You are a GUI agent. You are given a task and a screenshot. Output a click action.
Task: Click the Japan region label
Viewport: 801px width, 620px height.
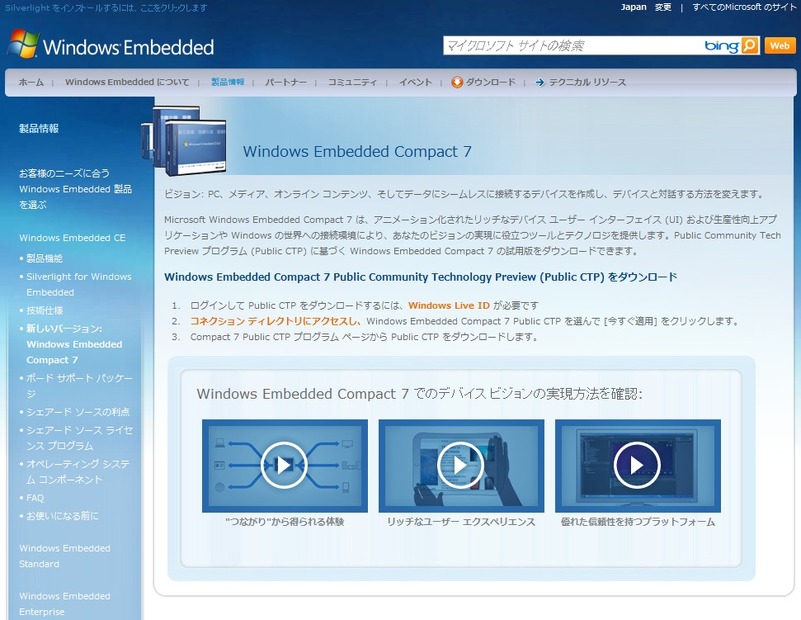click(x=633, y=7)
